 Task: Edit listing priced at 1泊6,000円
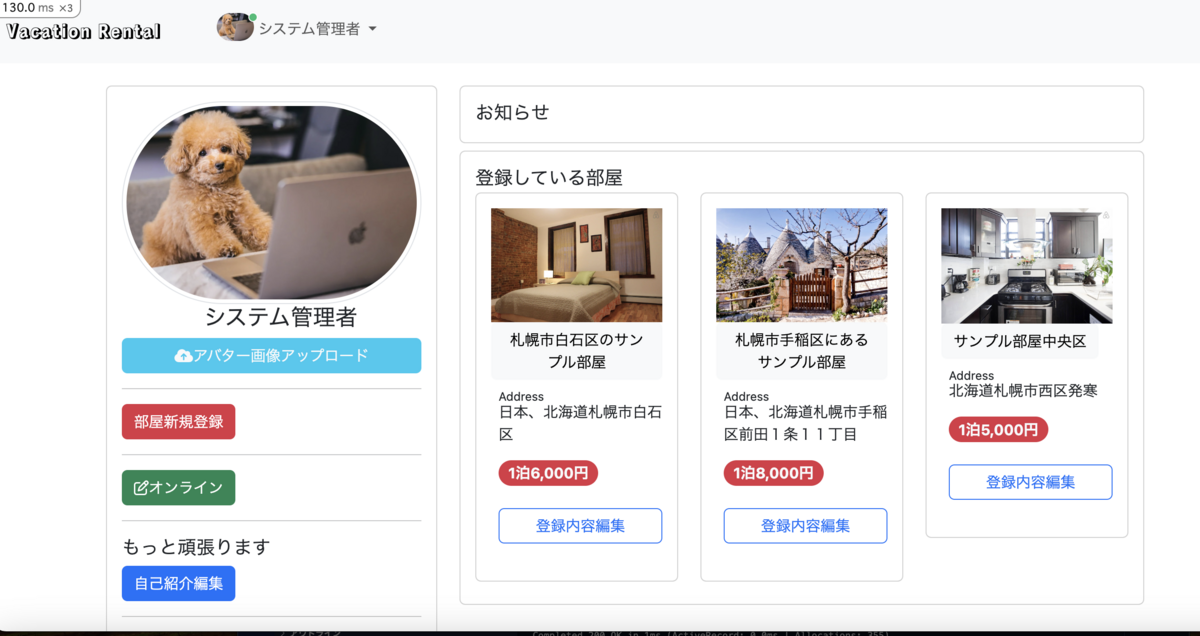(580, 526)
